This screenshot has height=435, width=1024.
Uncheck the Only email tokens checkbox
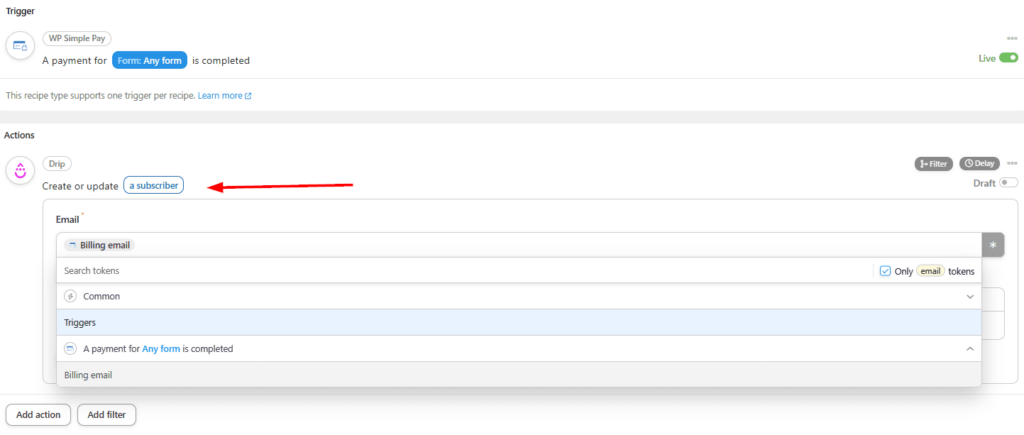pos(884,271)
